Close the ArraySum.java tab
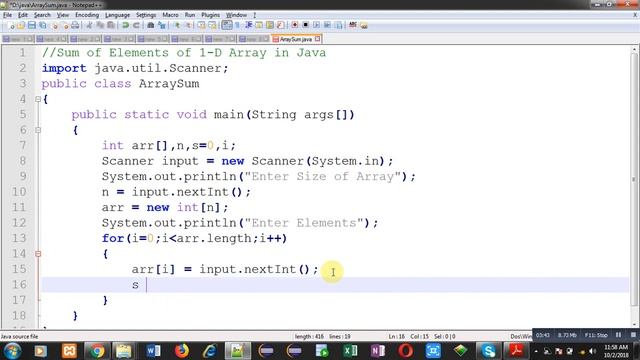Viewport: 640px width, 360px height. (x=318, y=39)
